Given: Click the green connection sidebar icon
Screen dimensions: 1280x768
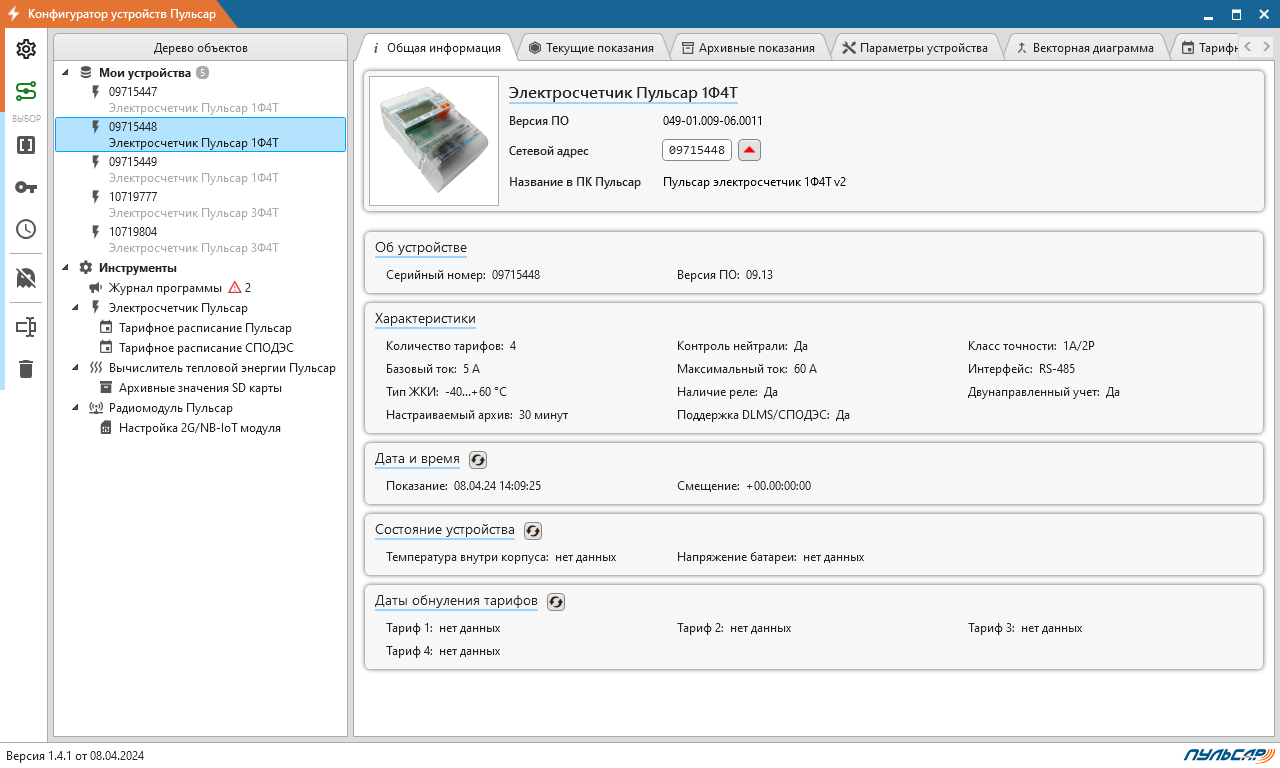Looking at the screenshot, I should coord(26,92).
